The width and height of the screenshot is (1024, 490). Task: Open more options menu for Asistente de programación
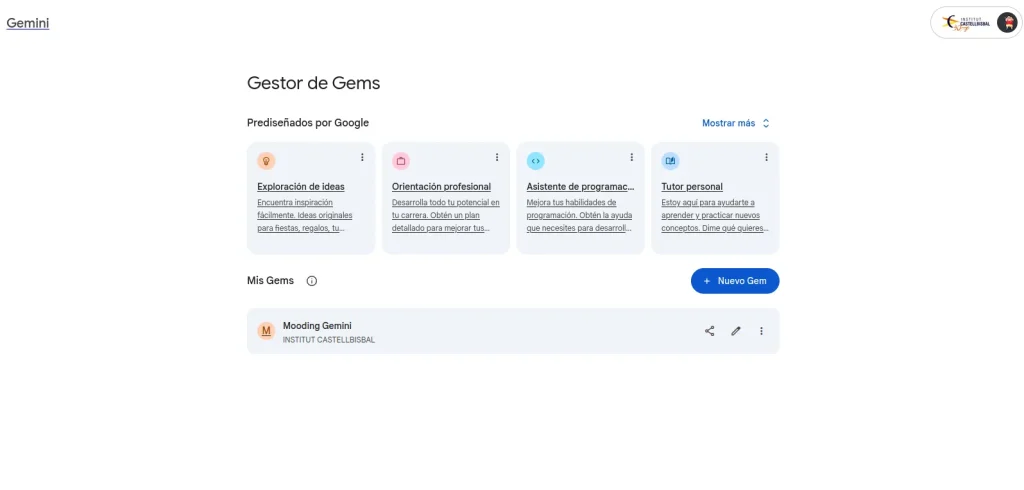tap(632, 157)
